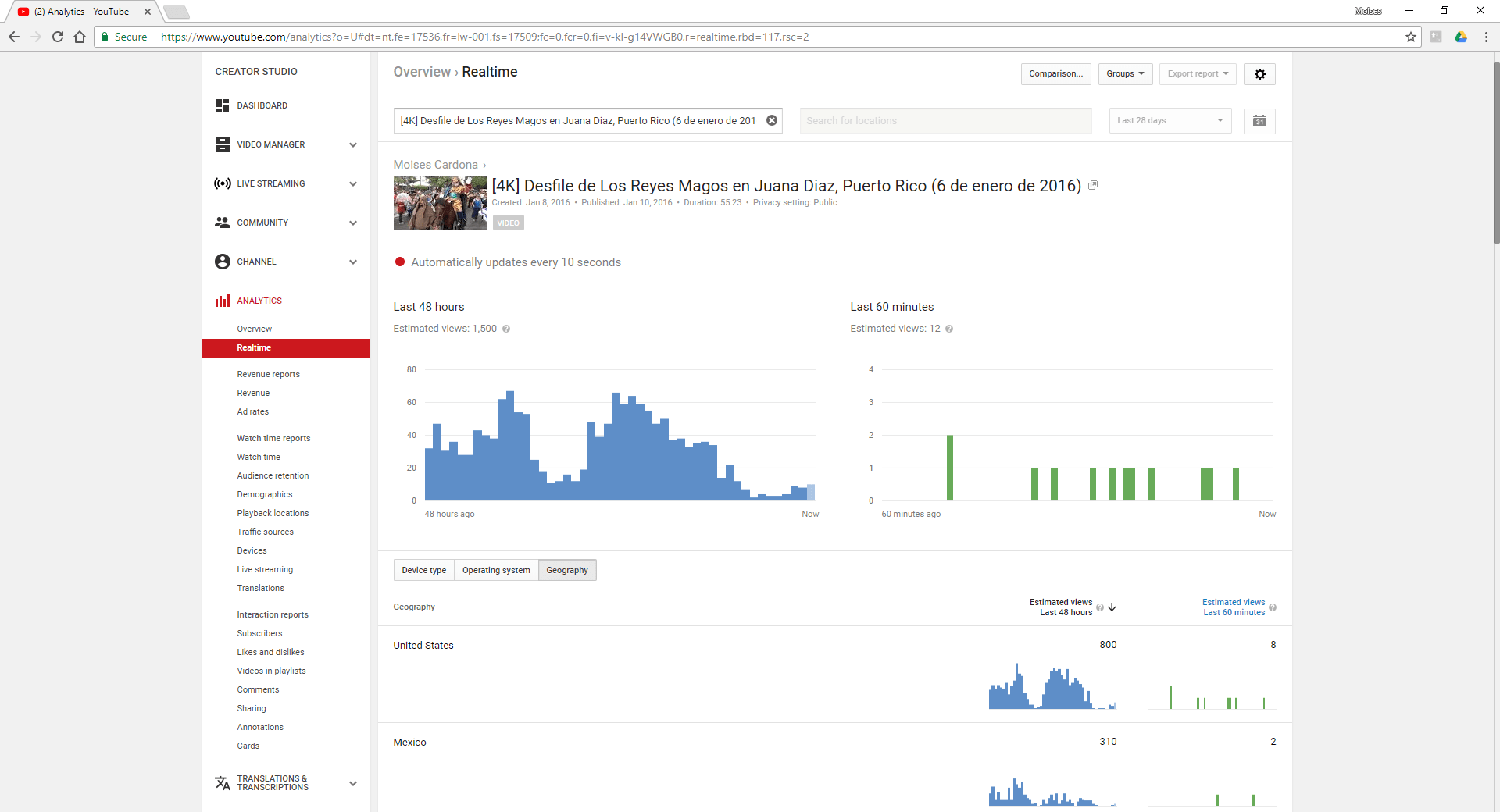
Task: Expand the Community sidebar section
Action: pos(353,223)
